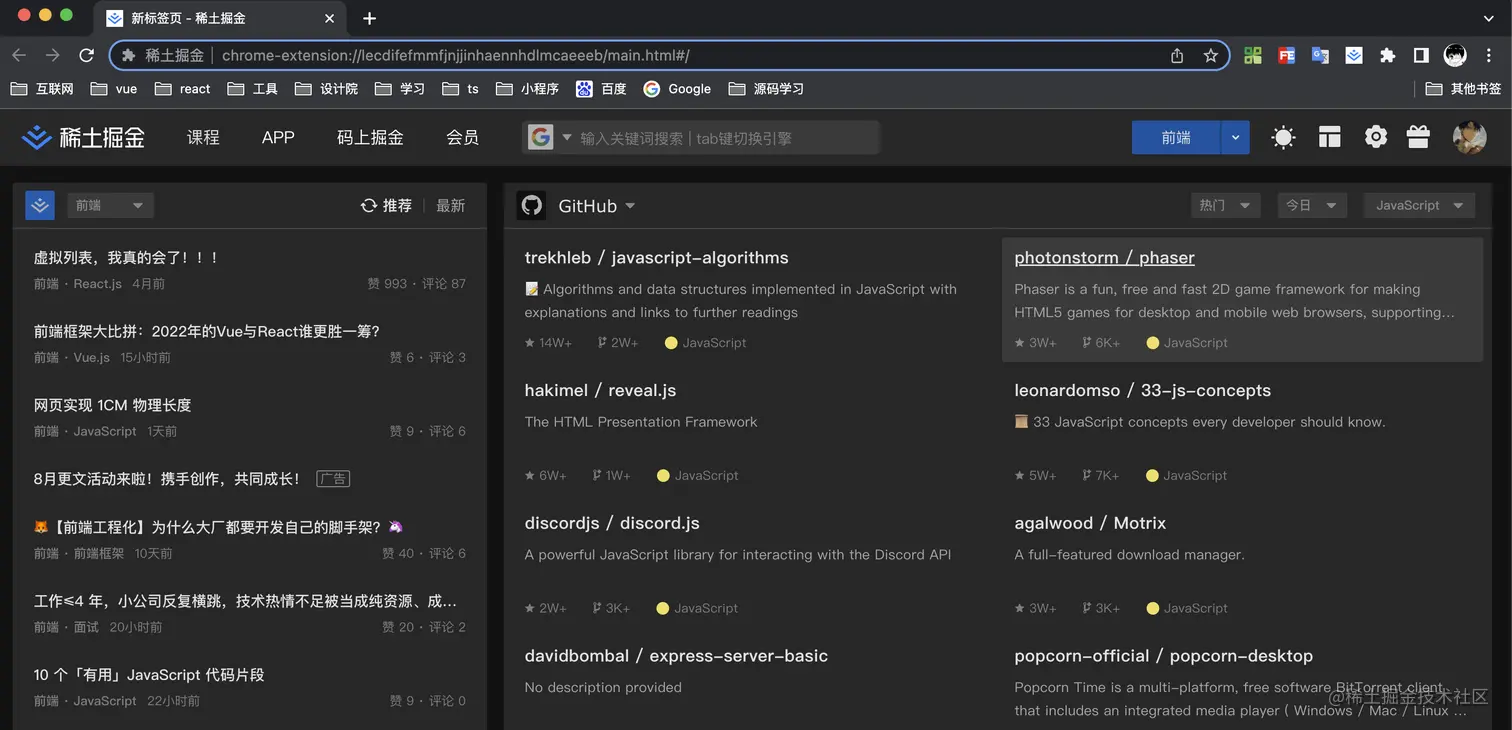Click the Juejin icon in left panel
The image size is (1512, 730).
point(40,205)
